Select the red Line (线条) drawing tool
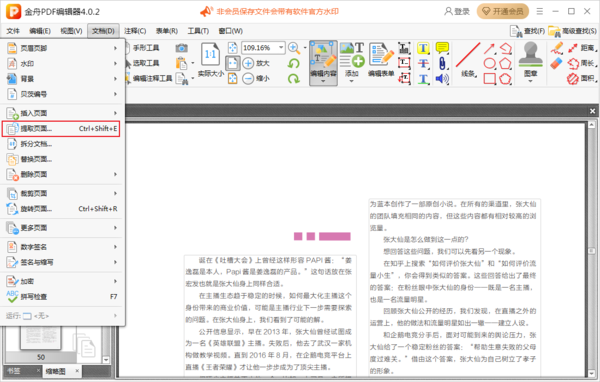The height and width of the screenshot is (382, 600). click(x=468, y=59)
